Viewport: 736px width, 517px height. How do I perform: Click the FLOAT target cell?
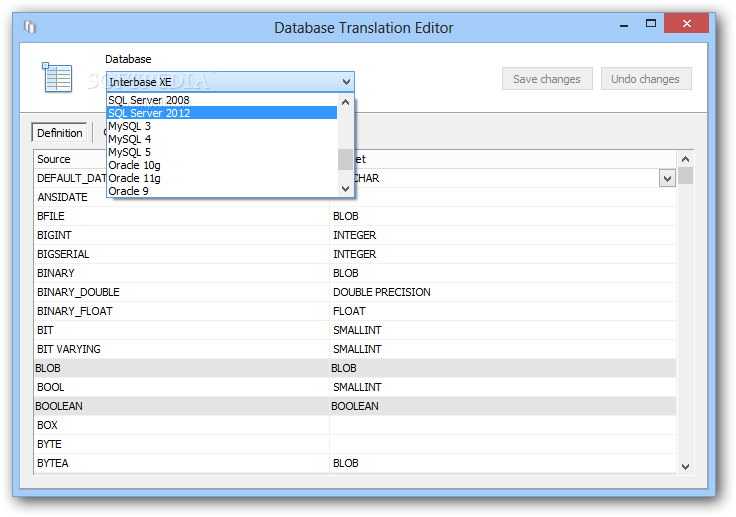click(x=503, y=311)
